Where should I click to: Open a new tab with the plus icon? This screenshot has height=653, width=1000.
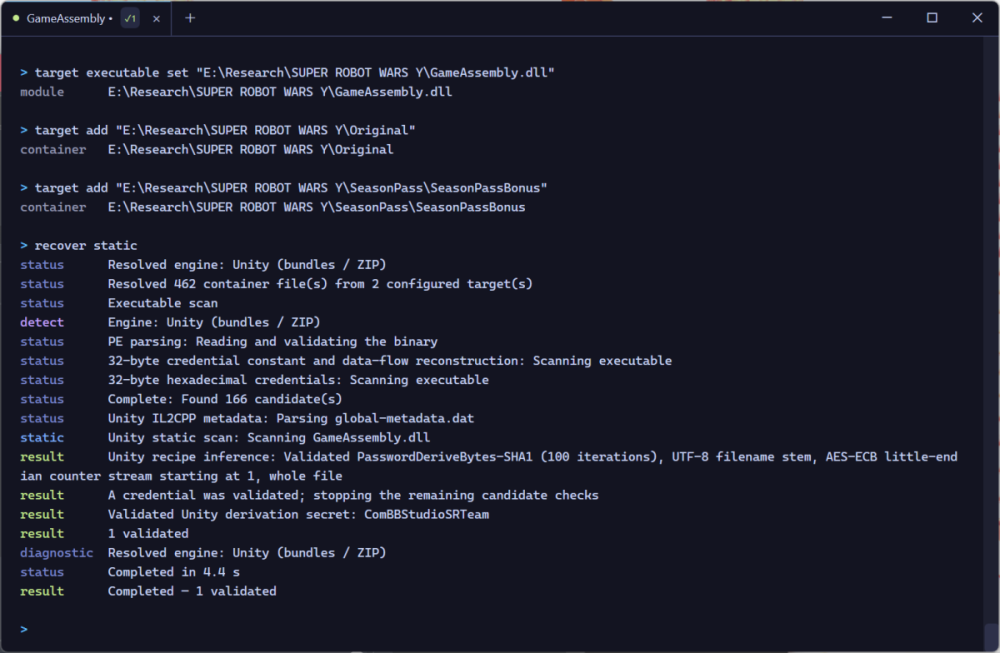coord(190,18)
